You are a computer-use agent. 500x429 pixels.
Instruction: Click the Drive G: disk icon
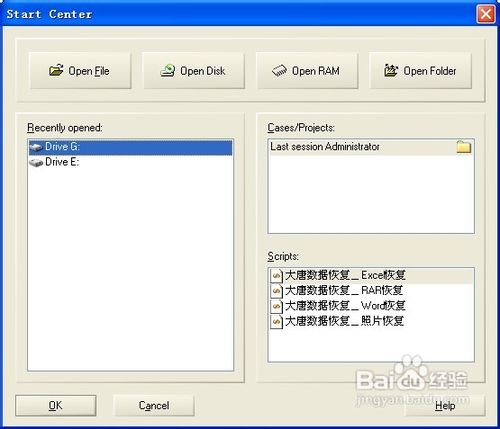point(36,147)
